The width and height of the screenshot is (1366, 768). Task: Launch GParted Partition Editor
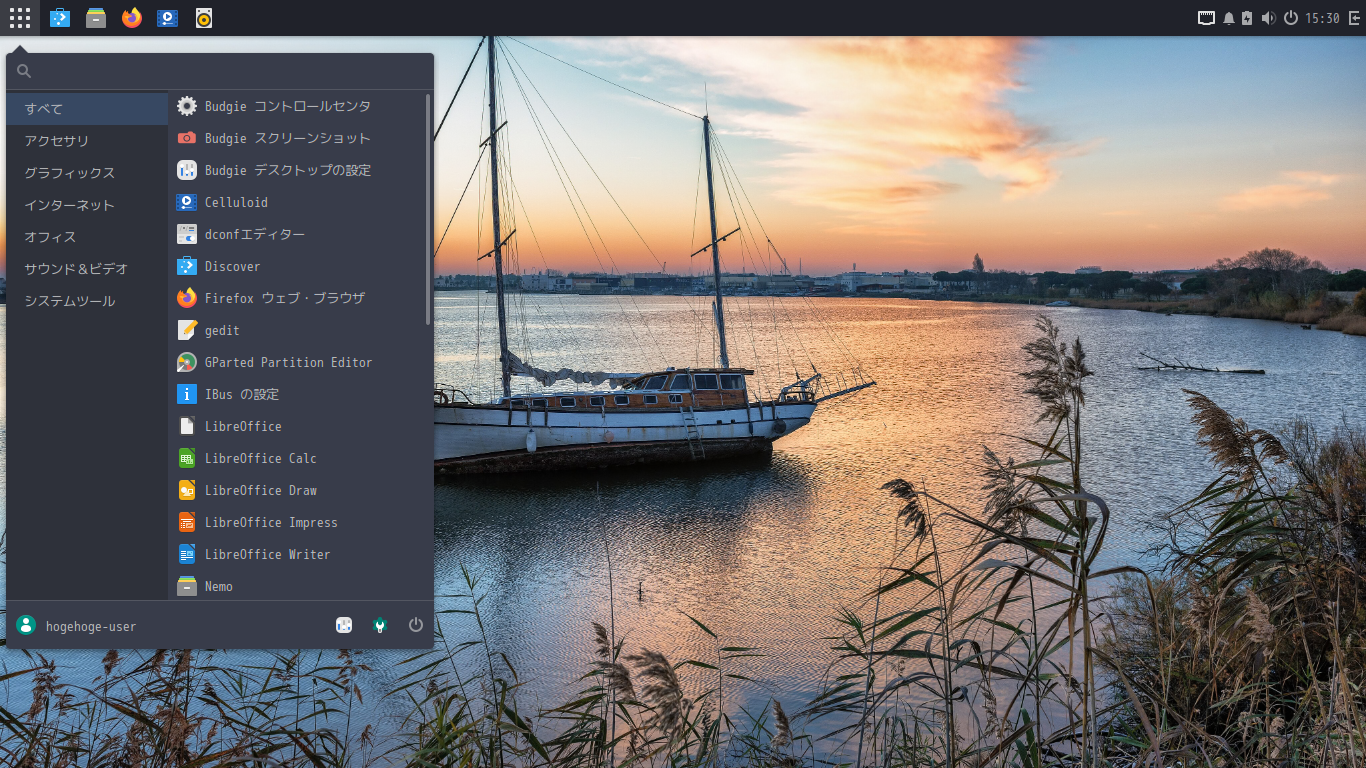pyautogui.click(x=289, y=362)
